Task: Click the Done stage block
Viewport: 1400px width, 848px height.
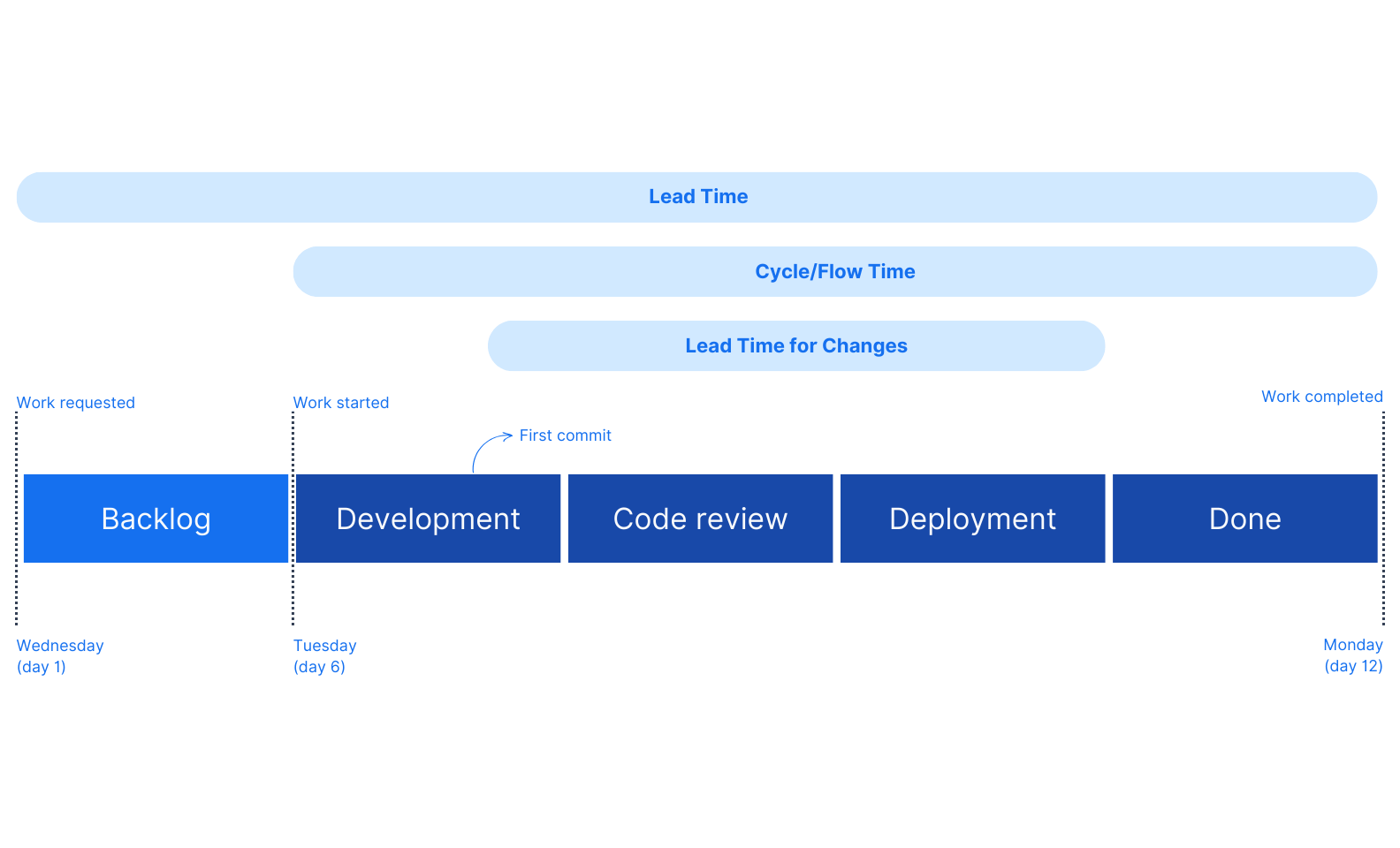Action: coord(1244,519)
